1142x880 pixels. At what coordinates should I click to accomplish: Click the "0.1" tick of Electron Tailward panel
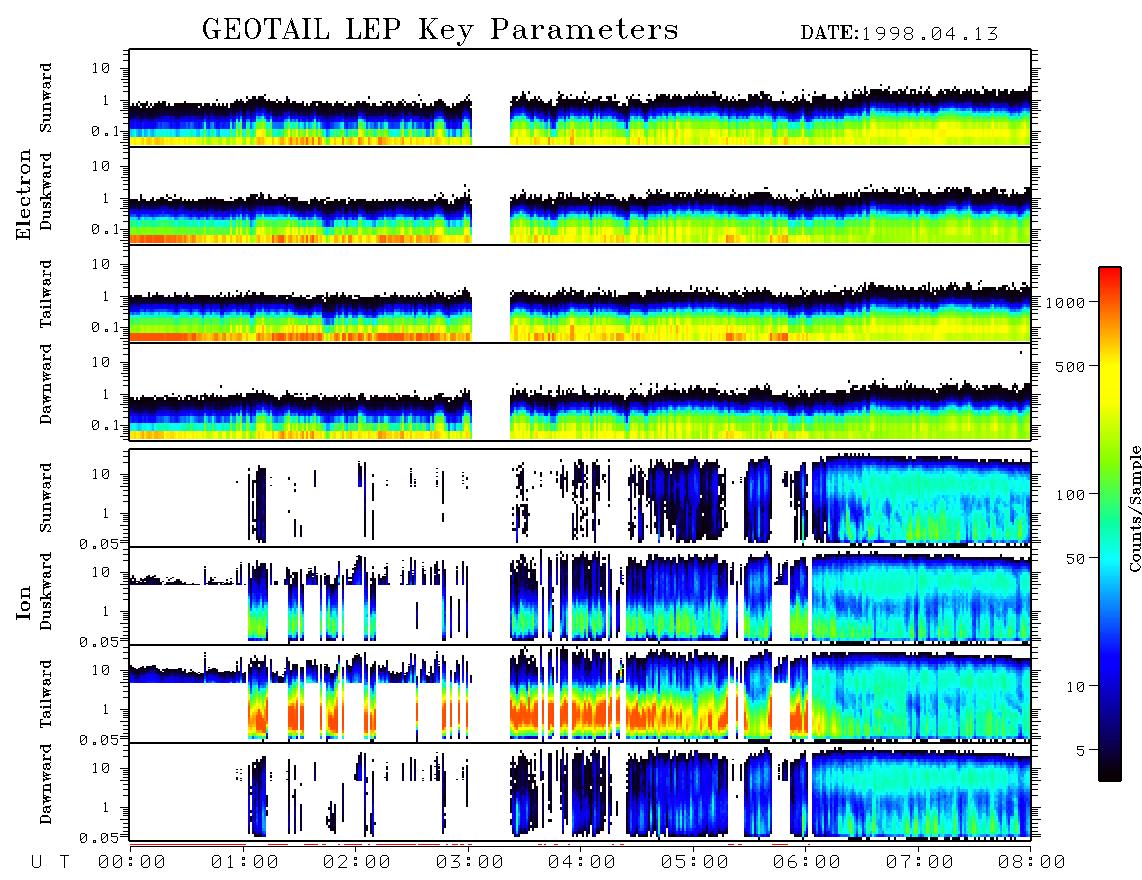click(104, 327)
